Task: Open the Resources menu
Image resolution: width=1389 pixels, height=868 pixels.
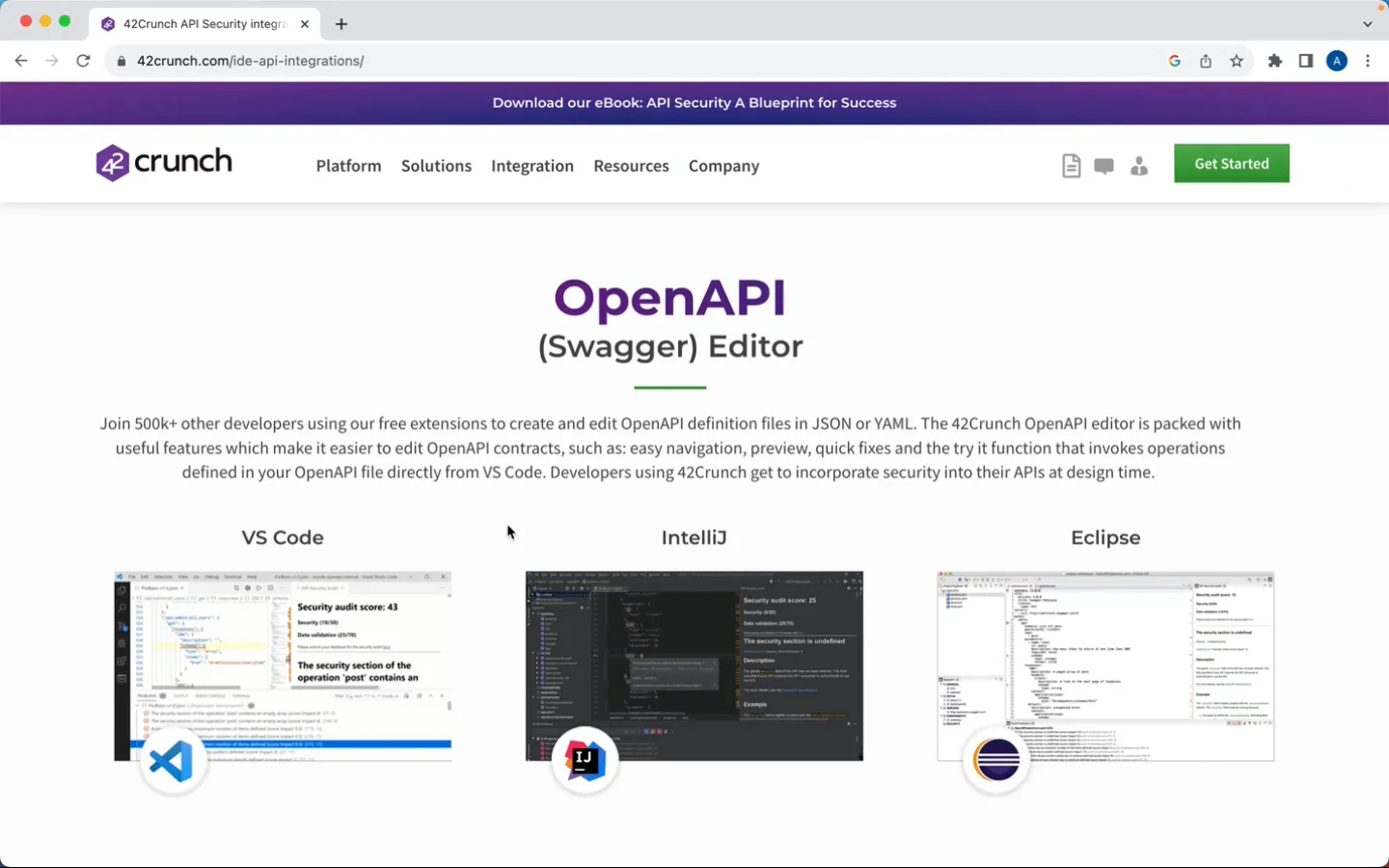Action: [631, 166]
